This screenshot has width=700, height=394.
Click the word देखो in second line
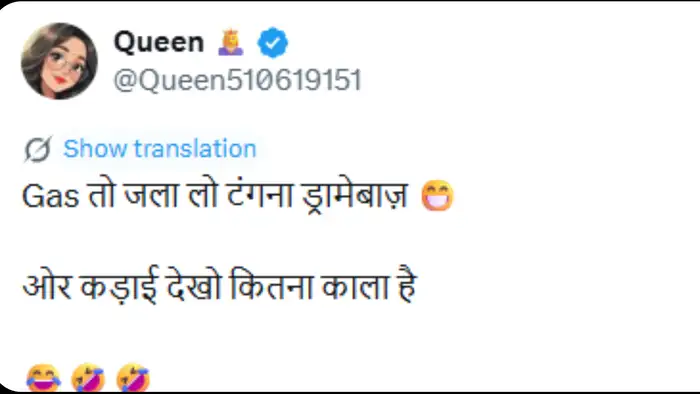pyautogui.click(x=194, y=285)
